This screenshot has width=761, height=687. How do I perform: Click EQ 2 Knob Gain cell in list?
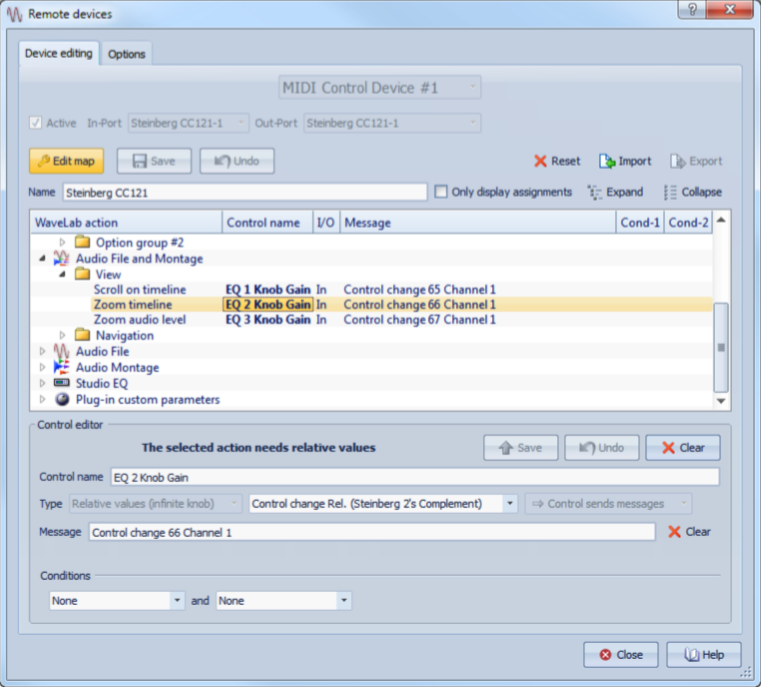[x=268, y=305]
